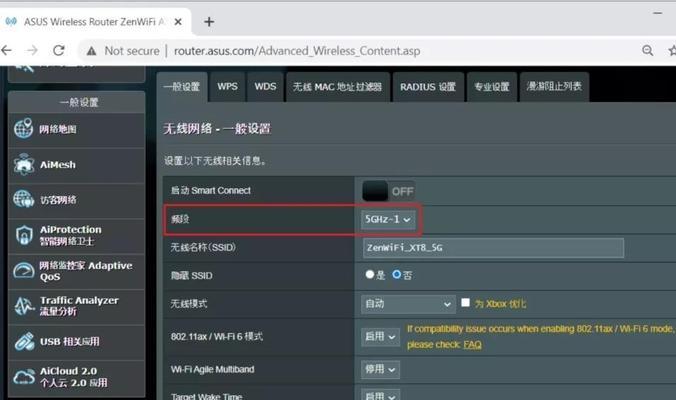Image resolution: width=676 pixels, height=400 pixels.
Task: Click the 网络地图 menu label
Action: [x=58, y=129]
